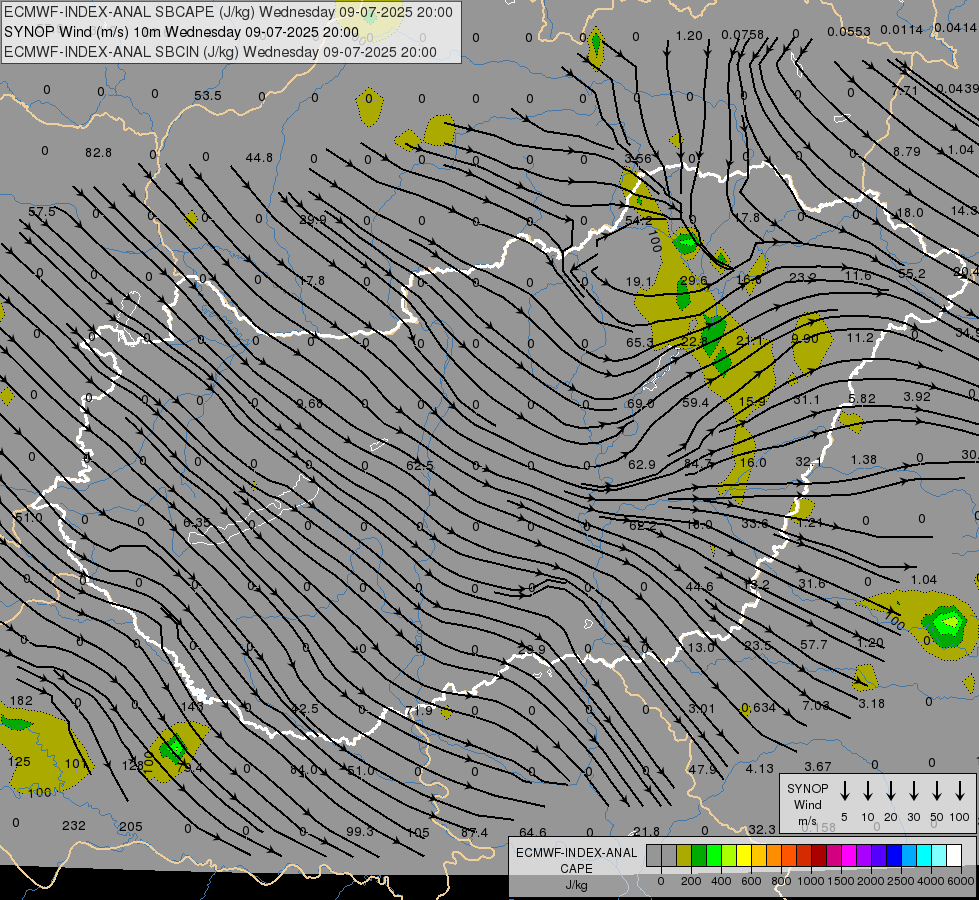Click the map value 7.03

coord(816,706)
